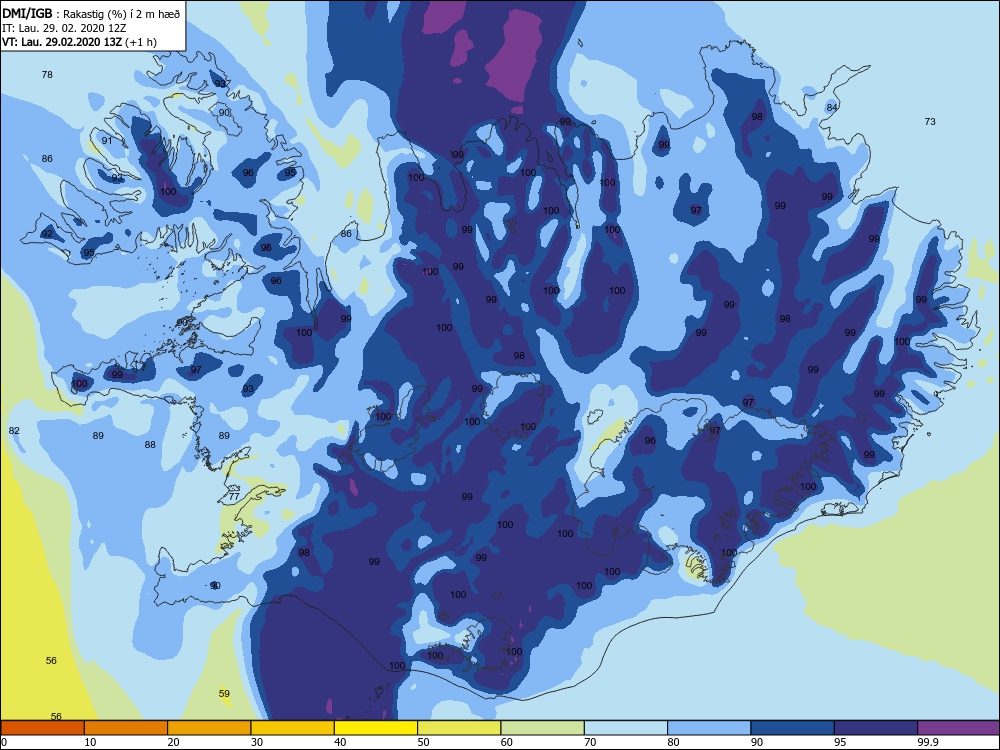Click the humidity value 59 near the legend
Image resolution: width=1000 pixels, height=750 pixels.
[x=224, y=693]
